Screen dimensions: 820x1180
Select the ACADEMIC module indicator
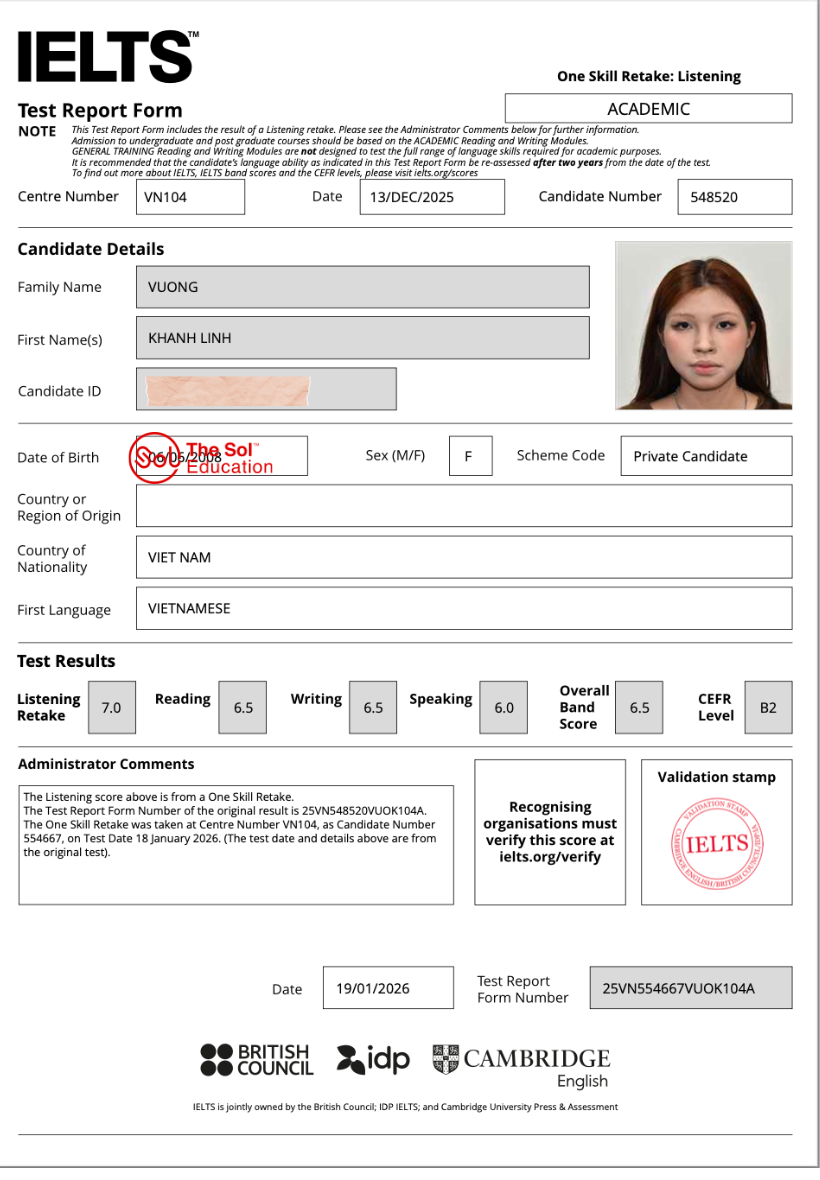(648, 108)
